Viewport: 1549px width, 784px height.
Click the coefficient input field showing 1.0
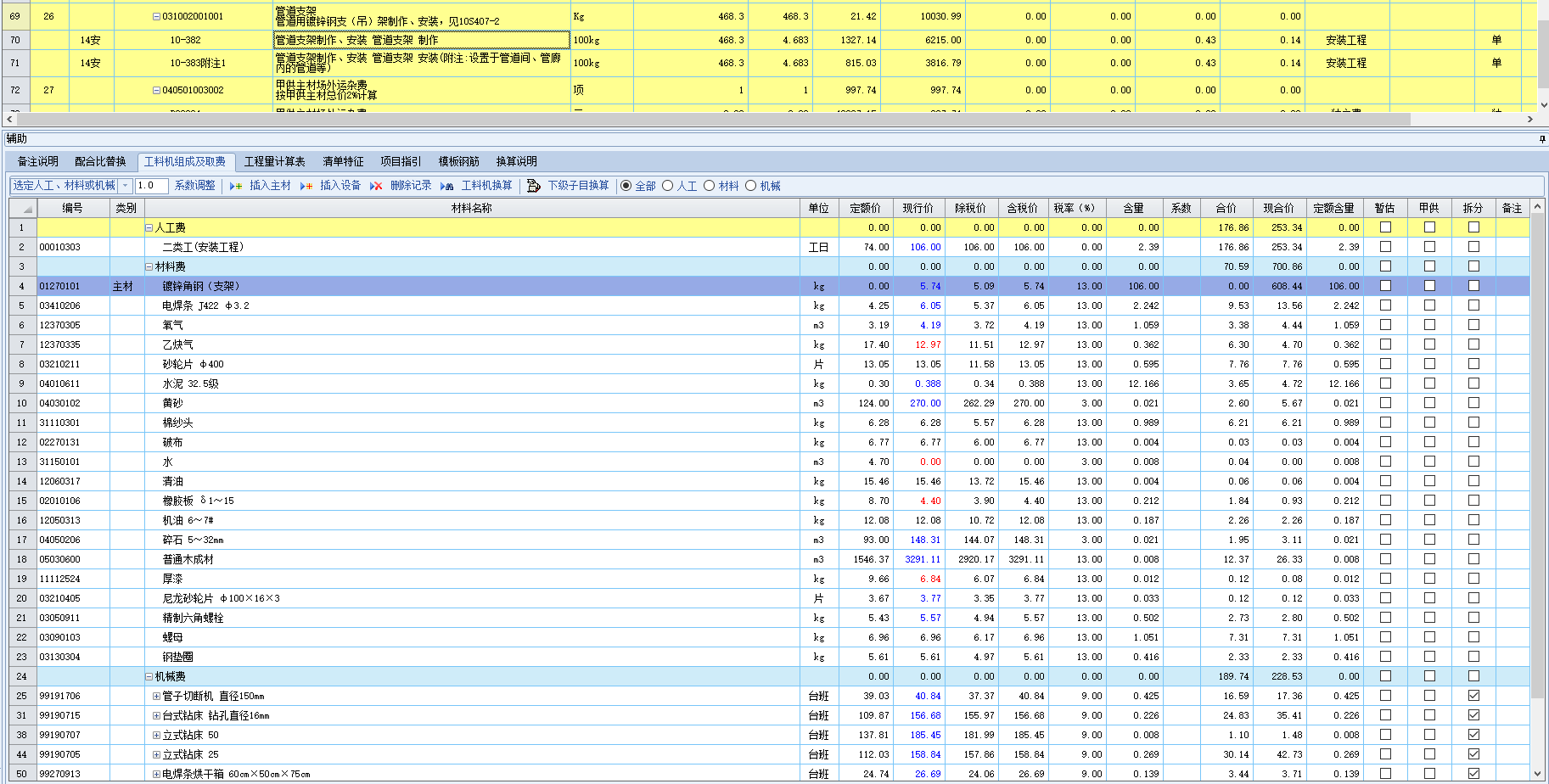pos(151,186)
